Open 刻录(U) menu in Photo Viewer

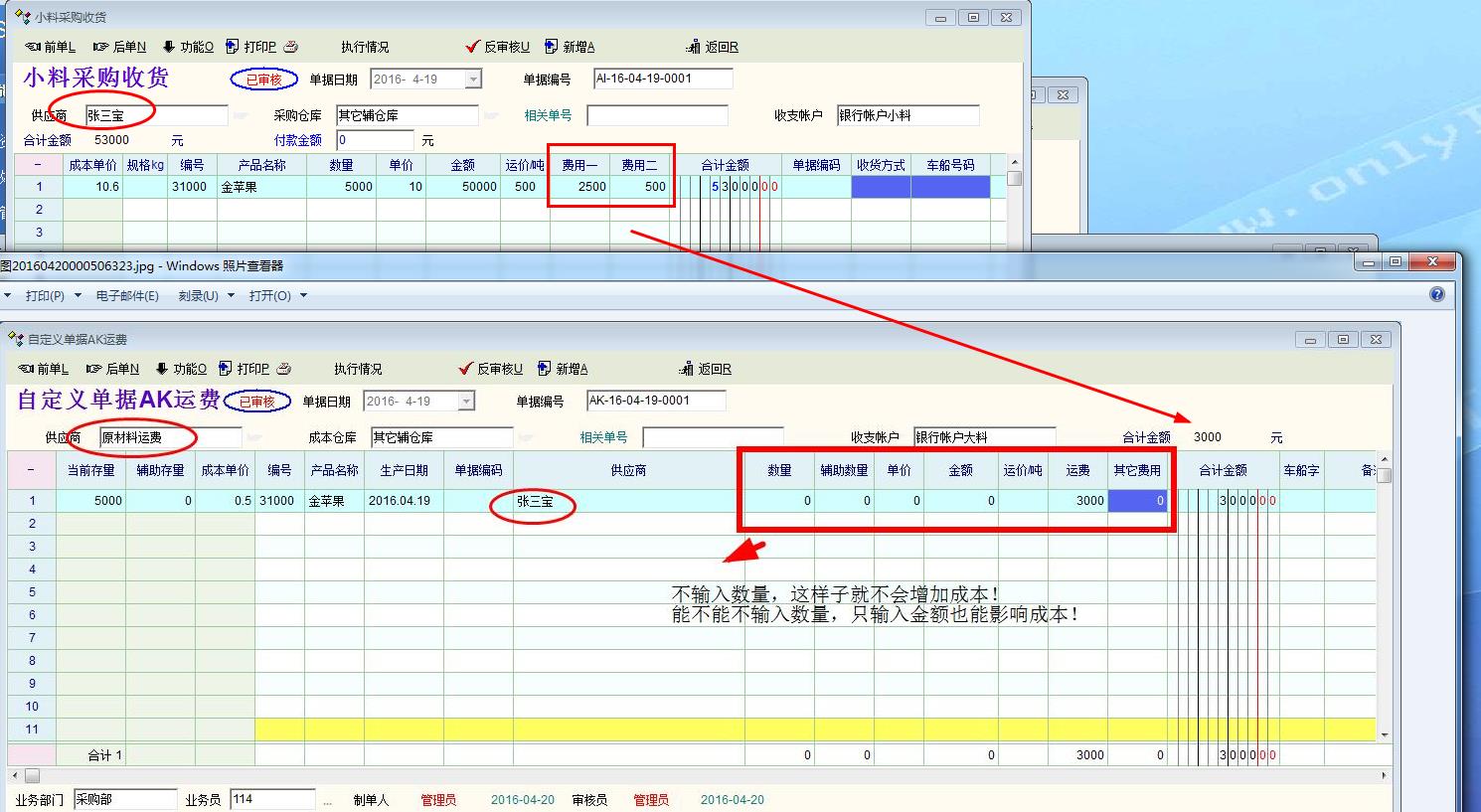pos(206,295)
